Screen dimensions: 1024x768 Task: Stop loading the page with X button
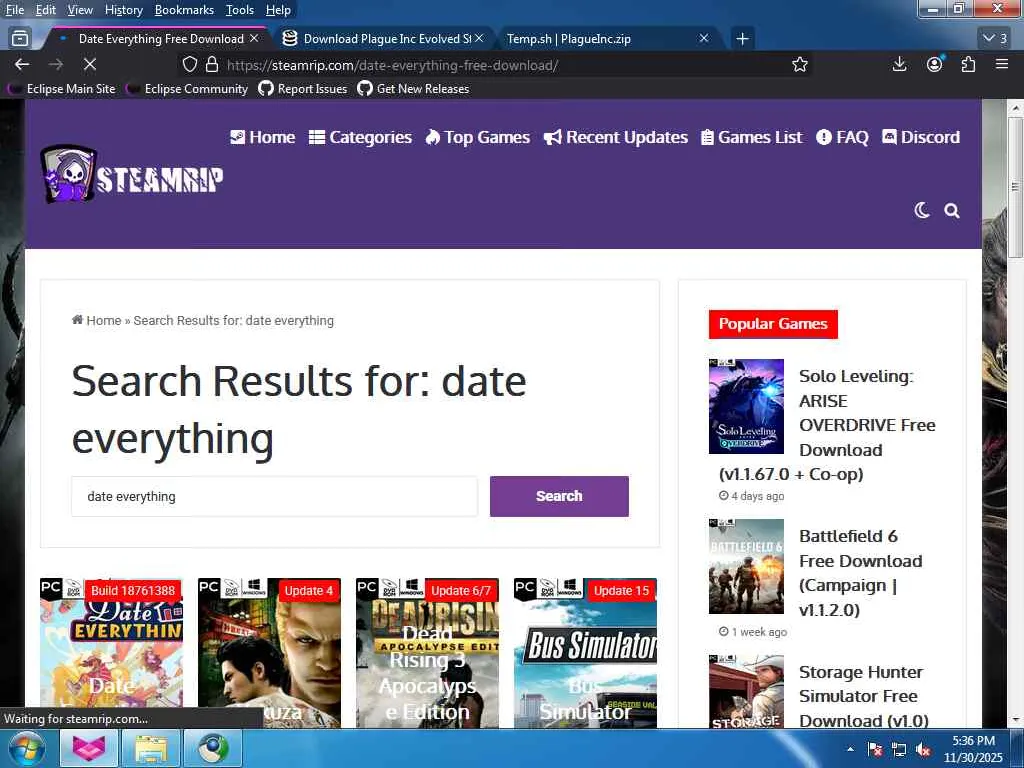click(90, 65)
